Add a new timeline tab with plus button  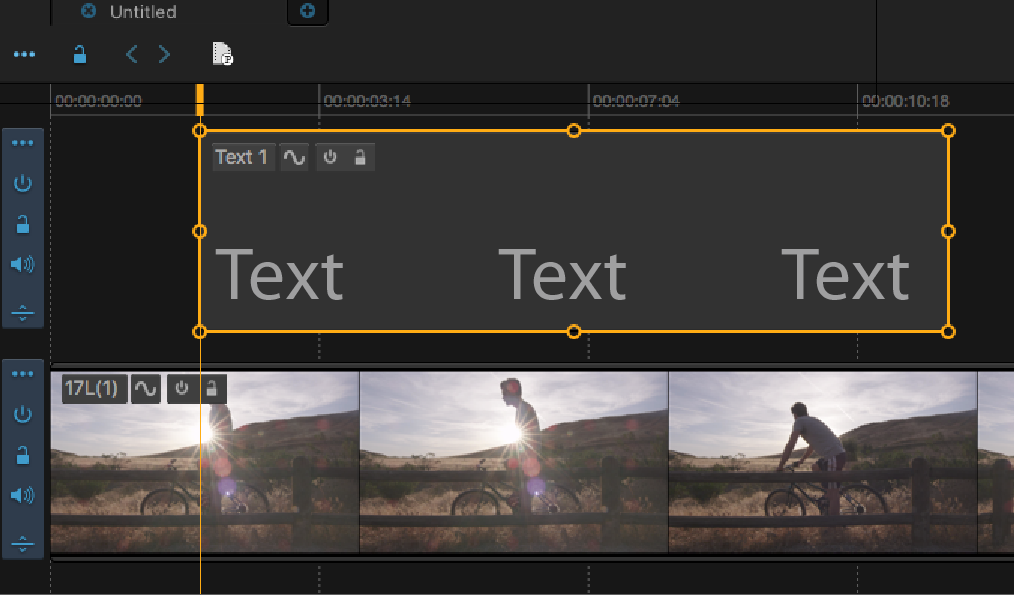308,11
